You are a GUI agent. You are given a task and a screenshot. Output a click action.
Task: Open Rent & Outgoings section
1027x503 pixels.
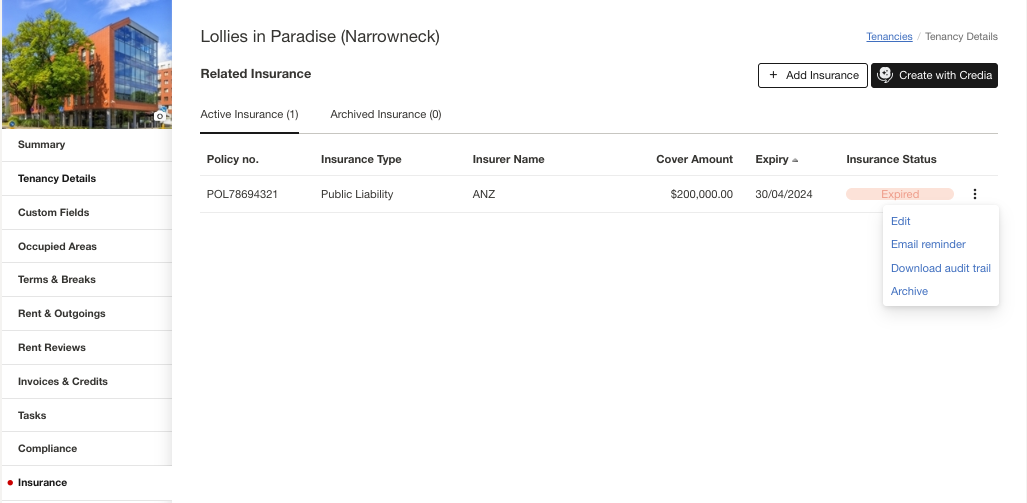coord(61,313)
